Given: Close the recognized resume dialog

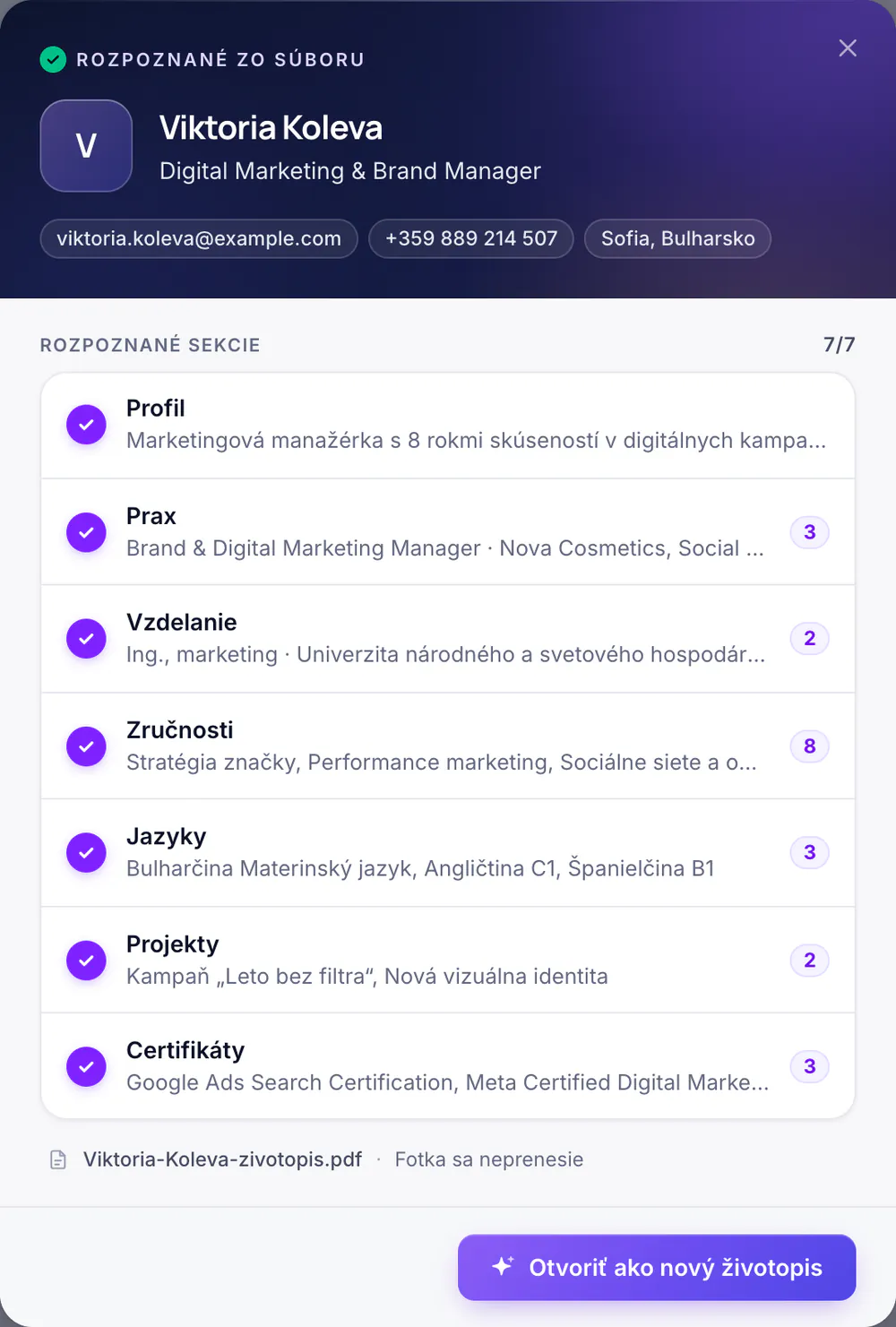Looking at the screenshot, I should point(848,48).
